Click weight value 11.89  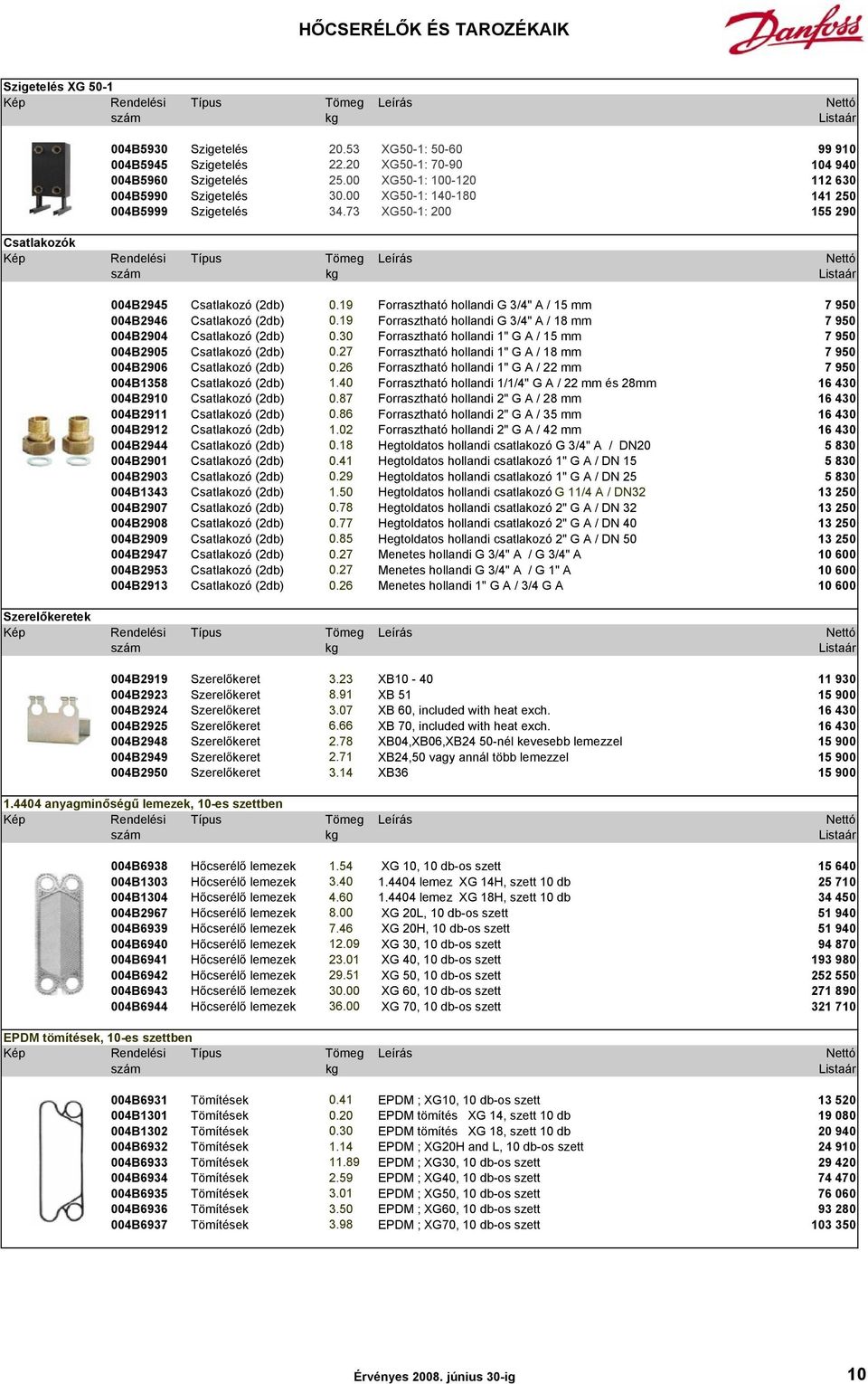click(x=344, y=1162)
